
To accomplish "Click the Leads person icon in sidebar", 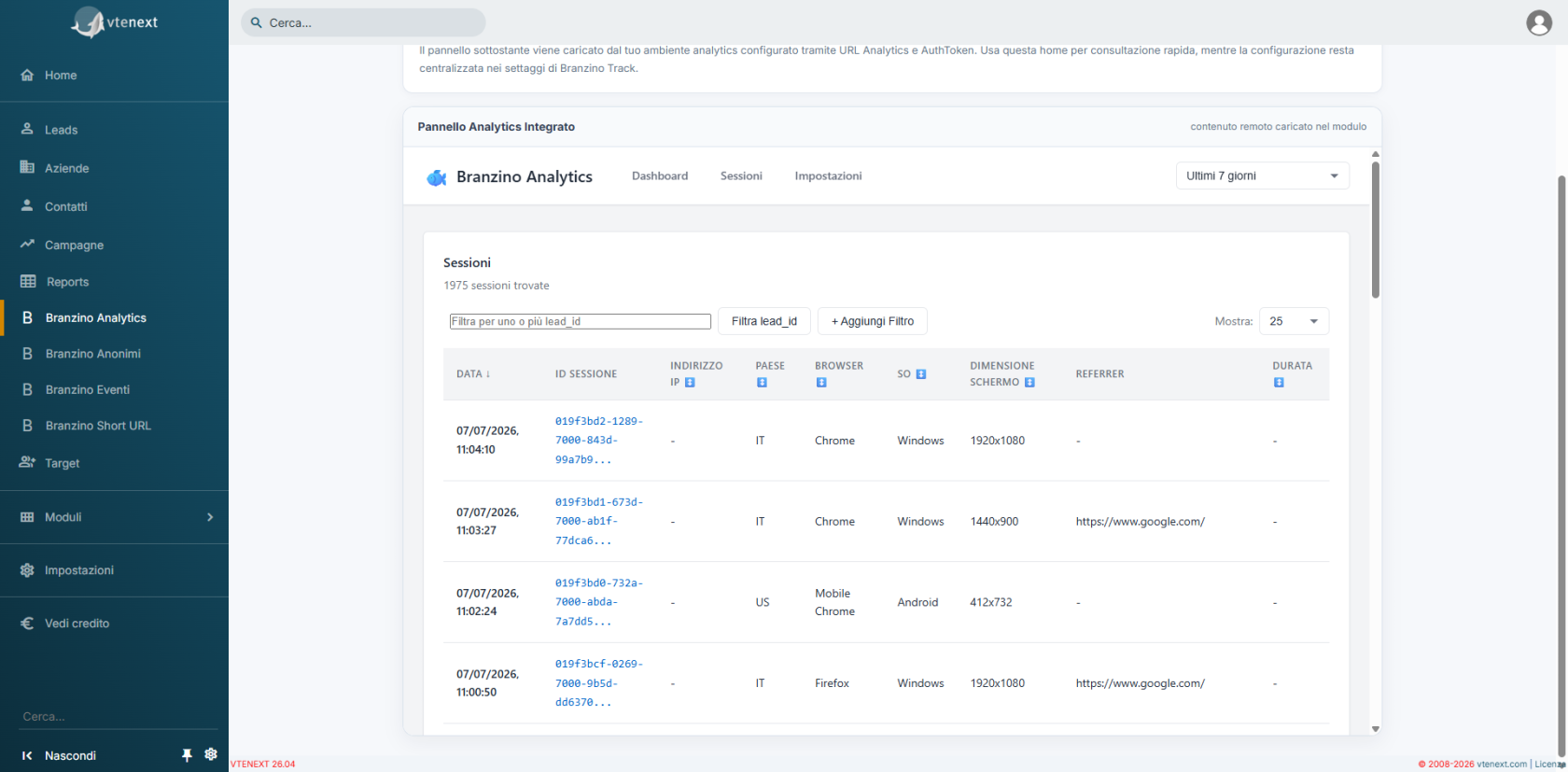I will click(x=27, y=129).
